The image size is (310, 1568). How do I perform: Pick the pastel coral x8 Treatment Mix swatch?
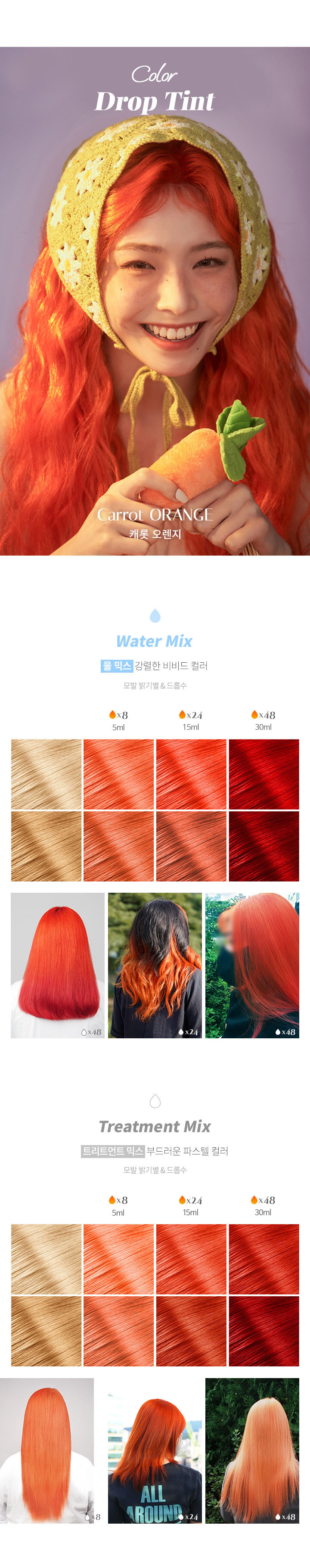119,1258
